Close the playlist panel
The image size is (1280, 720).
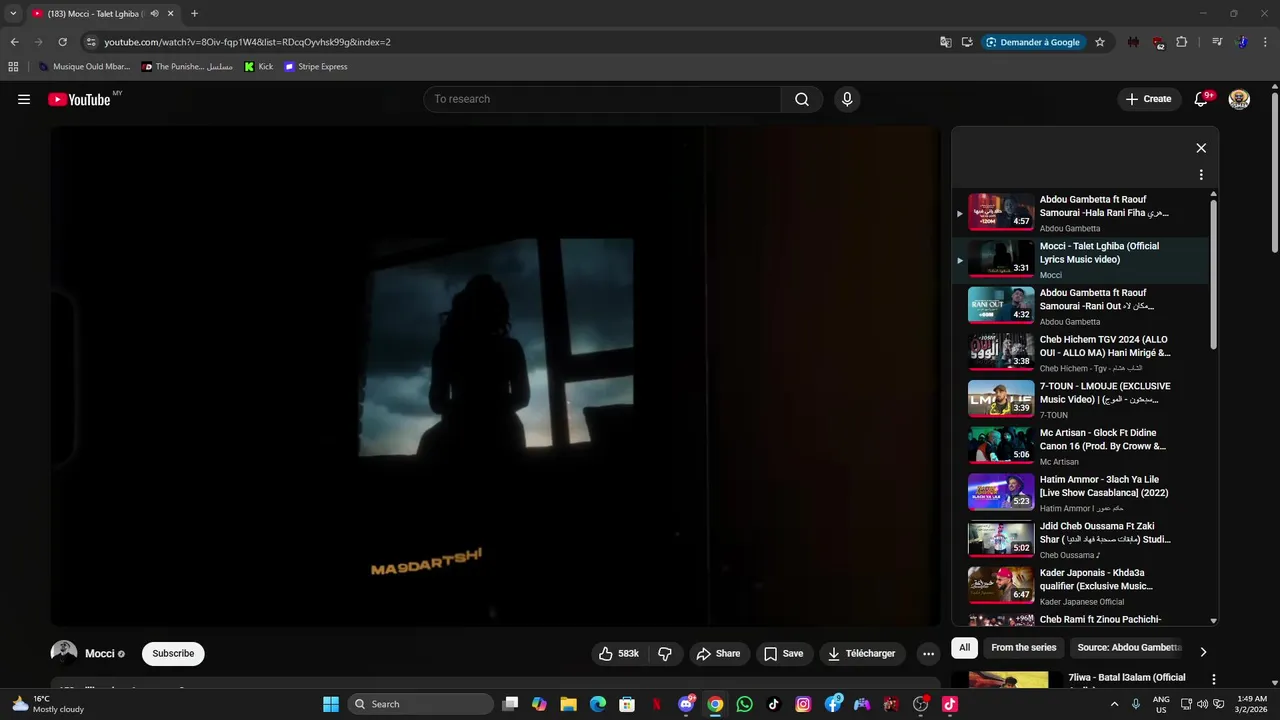(x=1201, y=148)
